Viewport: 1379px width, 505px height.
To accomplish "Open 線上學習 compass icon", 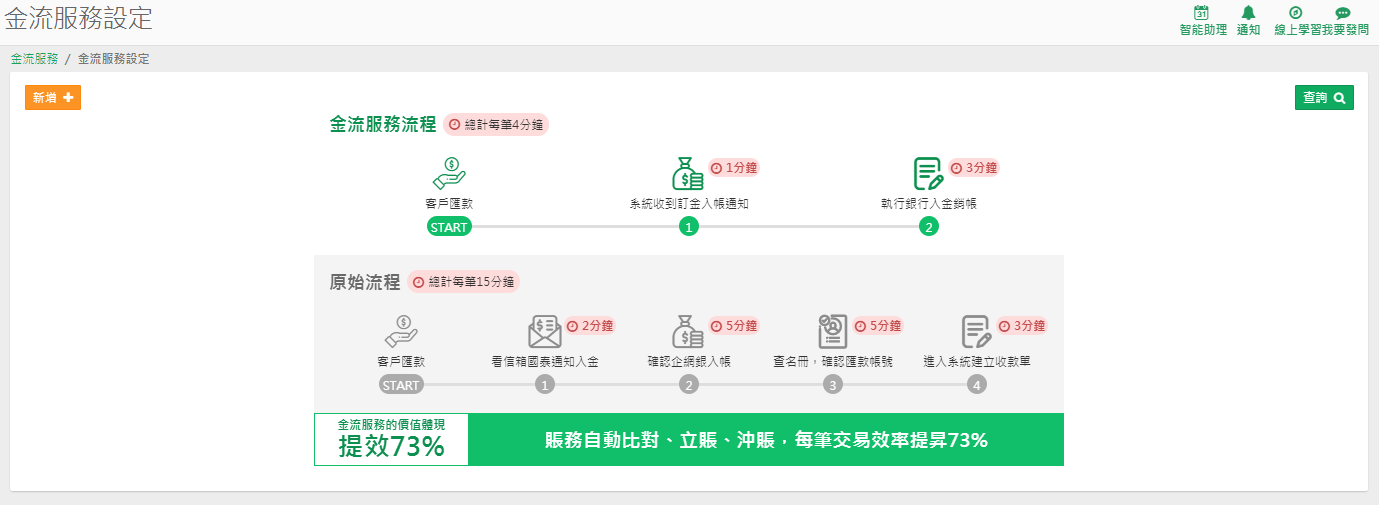I will click(x=1296, y=13).
